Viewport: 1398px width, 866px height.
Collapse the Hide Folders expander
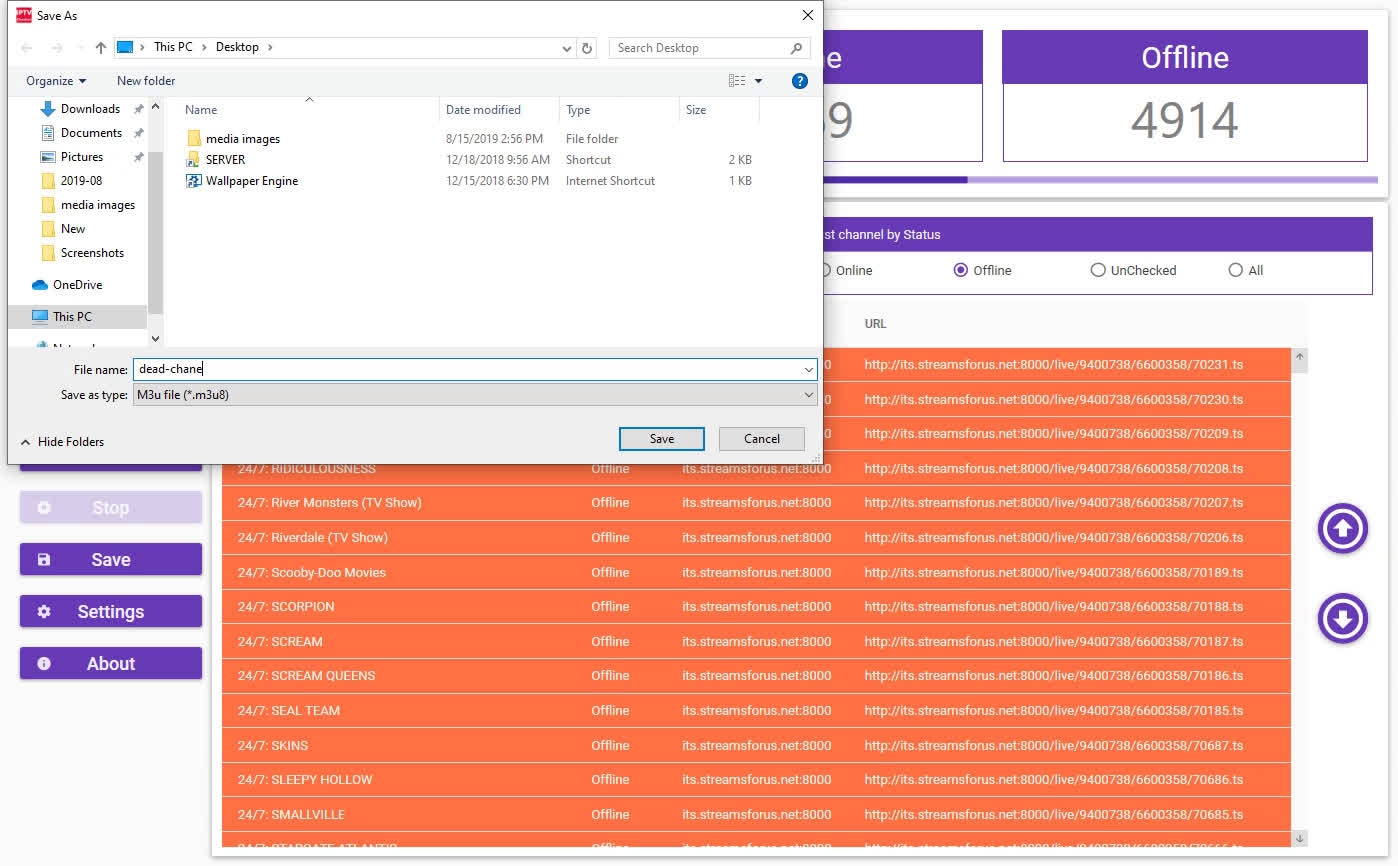pyautogui.click(x=62, y=442)
